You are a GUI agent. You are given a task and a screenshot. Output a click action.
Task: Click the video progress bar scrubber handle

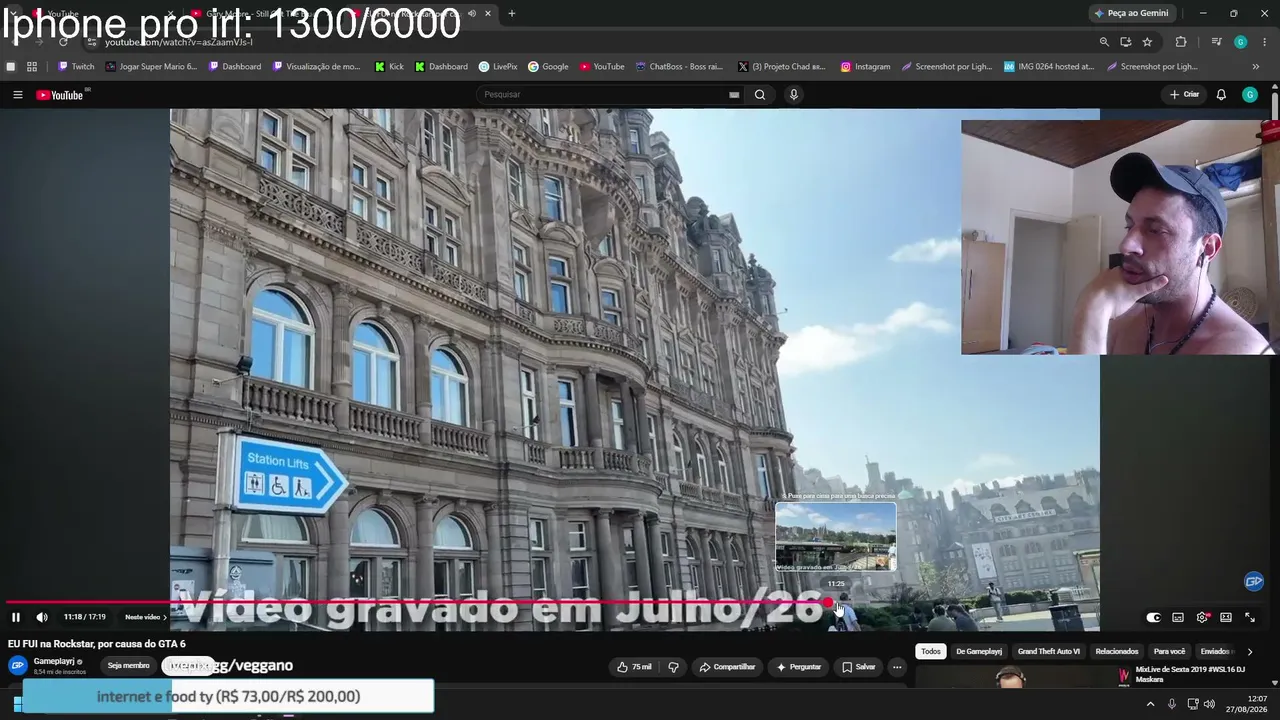(829, 602)
